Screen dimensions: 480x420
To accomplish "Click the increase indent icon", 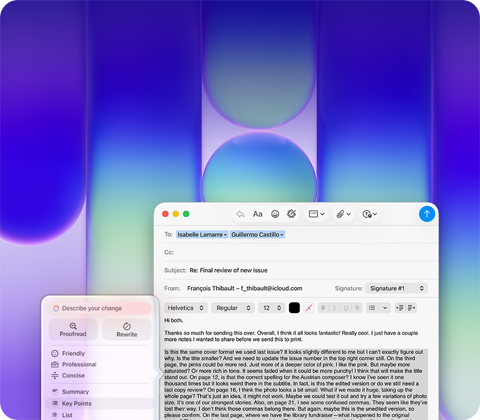I will (412, 308).
